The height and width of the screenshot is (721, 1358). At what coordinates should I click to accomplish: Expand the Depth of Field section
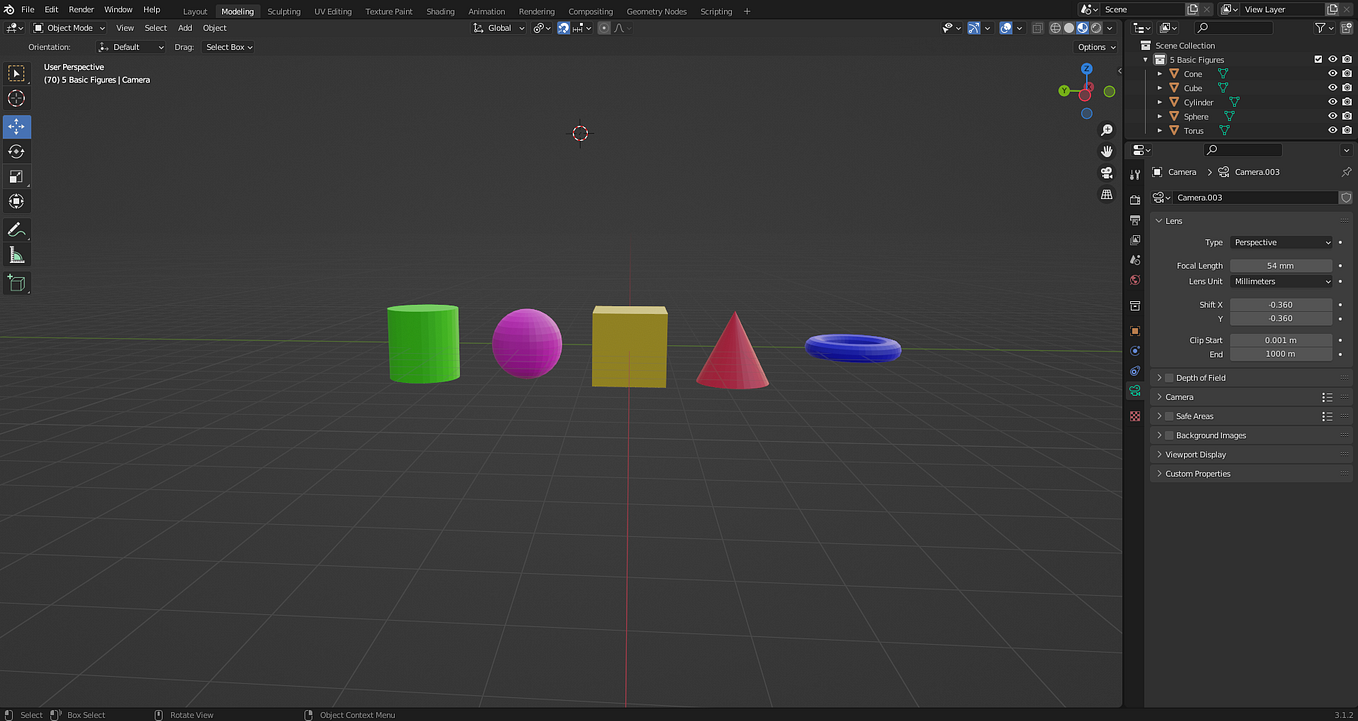1200,377
